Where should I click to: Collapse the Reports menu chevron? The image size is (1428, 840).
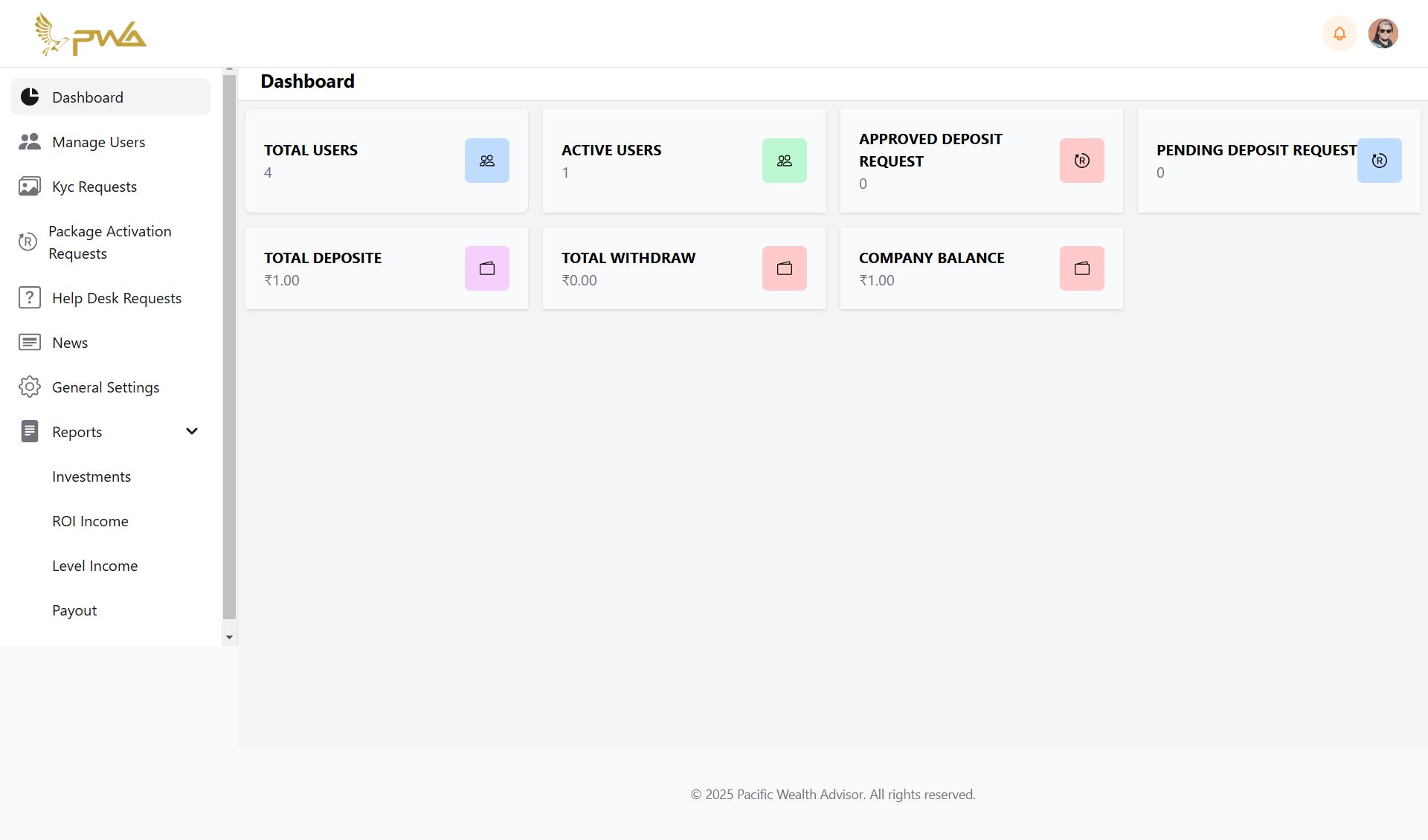pos(192,431)
